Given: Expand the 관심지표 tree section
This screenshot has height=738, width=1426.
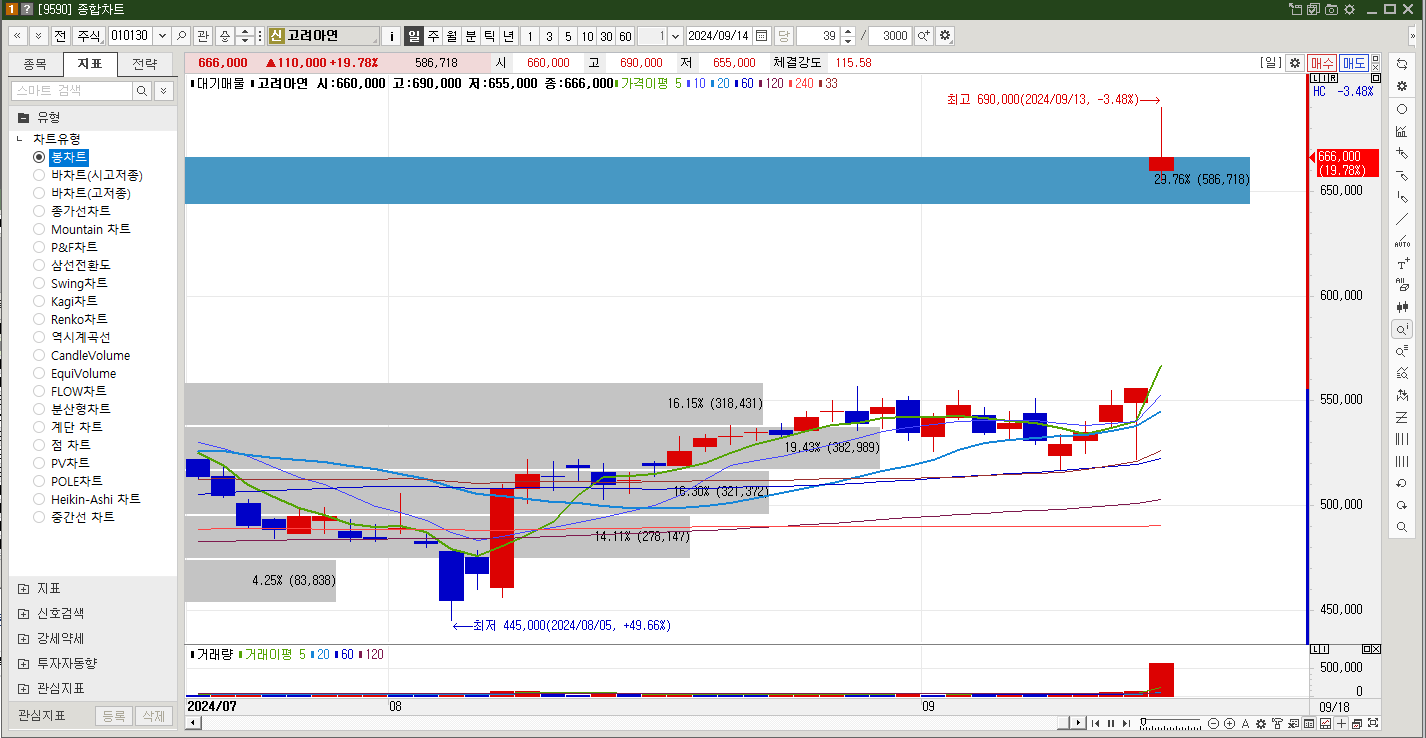Looking at the screenshot, I should coord(23,689).
